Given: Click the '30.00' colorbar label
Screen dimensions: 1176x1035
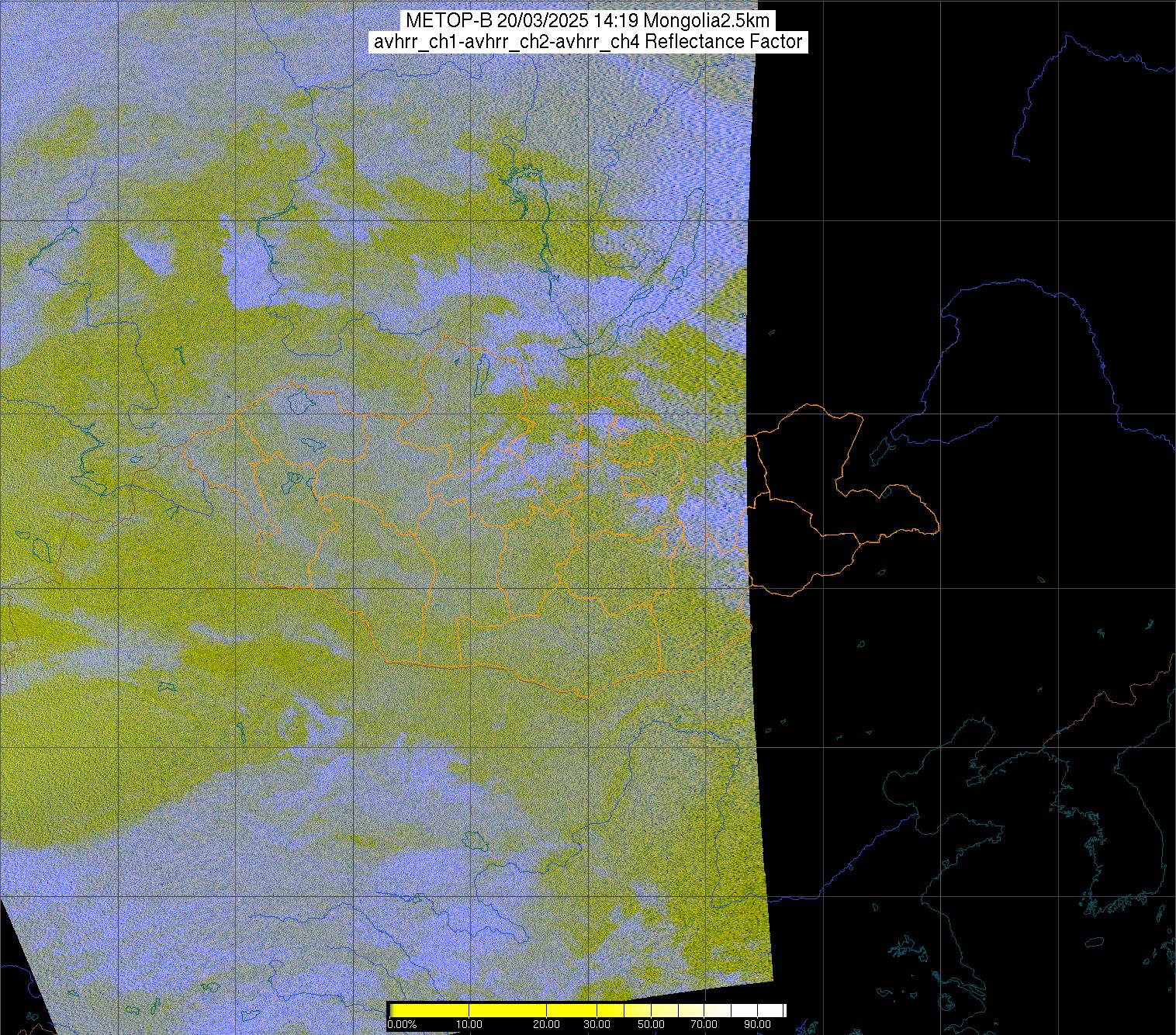Looking at the screenshot, I should [x=597, y=1024].
